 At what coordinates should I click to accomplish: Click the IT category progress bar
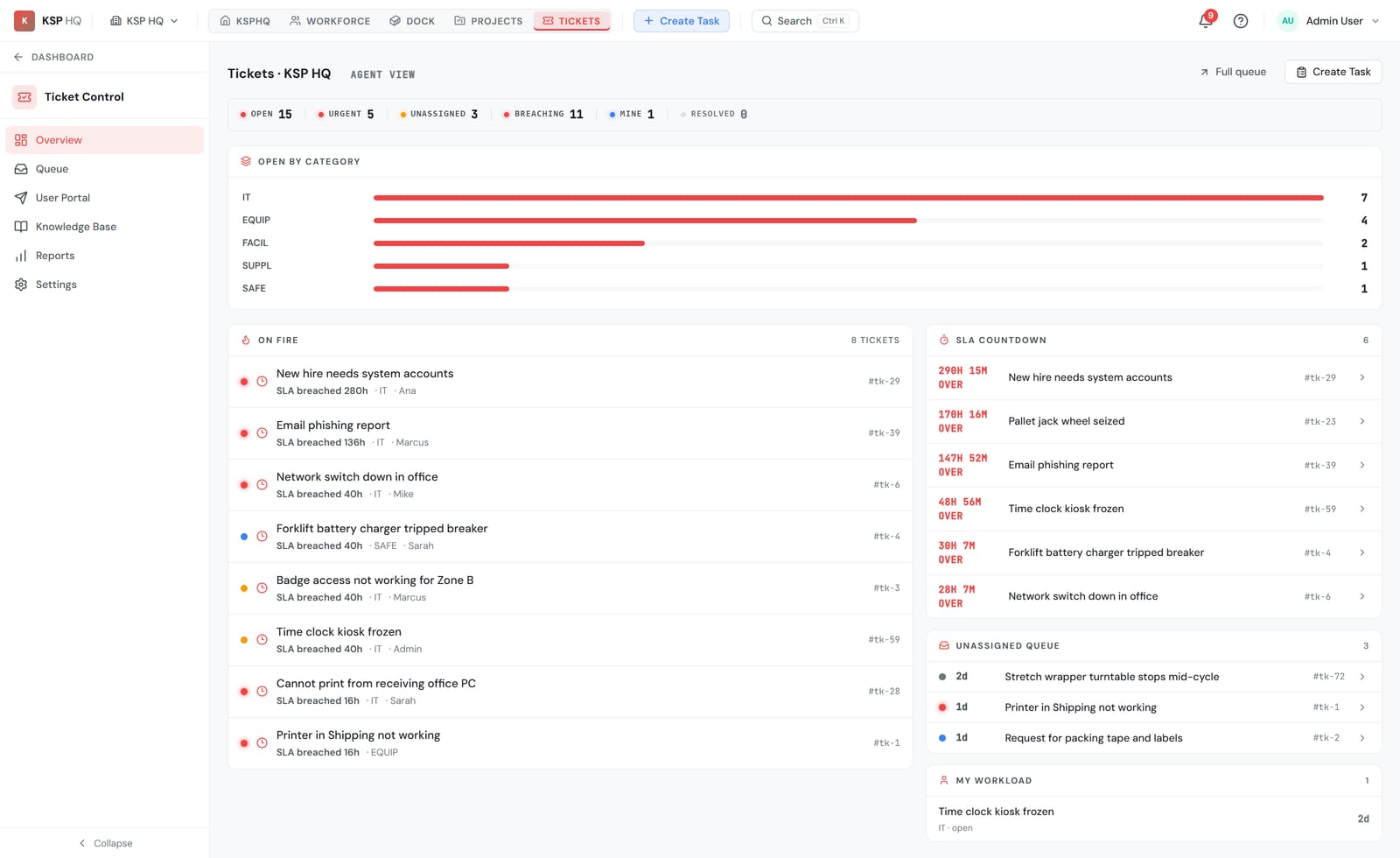848,198
